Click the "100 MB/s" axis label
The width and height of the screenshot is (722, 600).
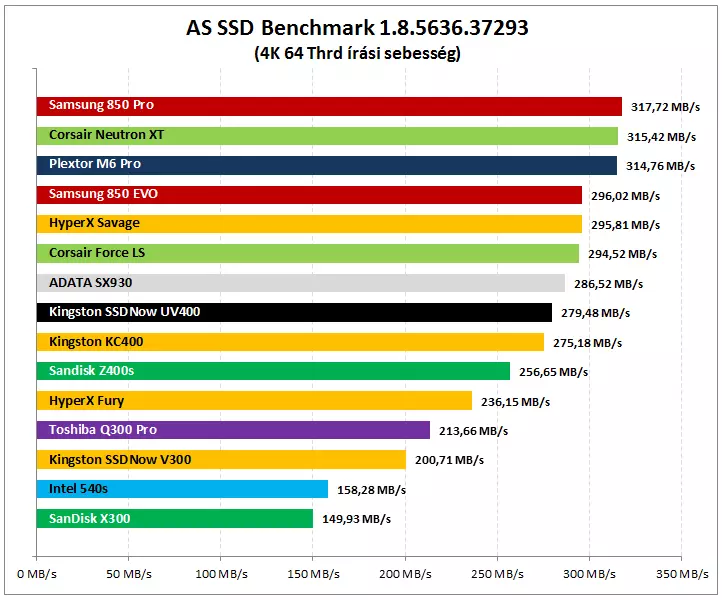(x=221, y=574)
